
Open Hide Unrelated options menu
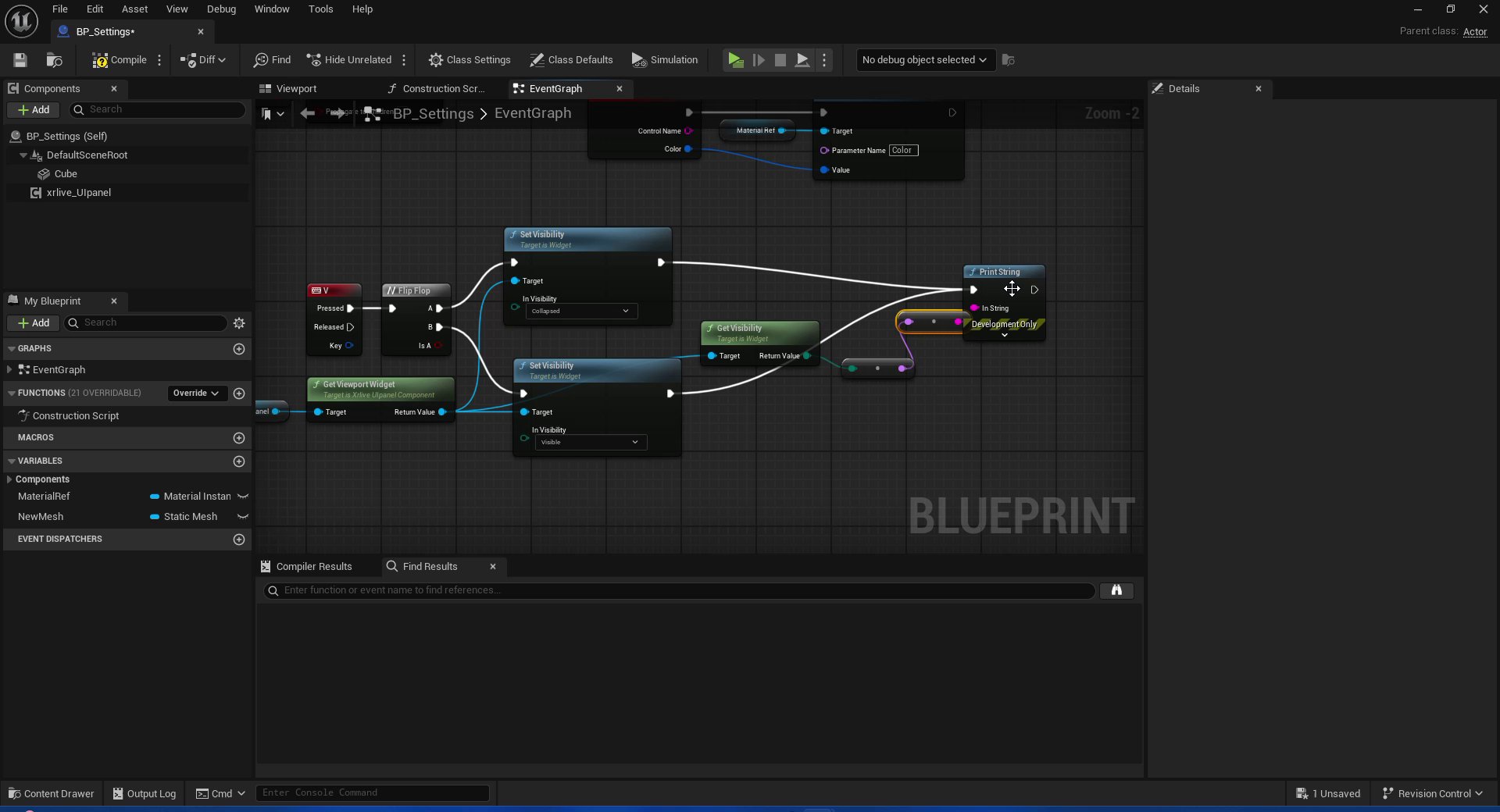click(x=404, y=60)
